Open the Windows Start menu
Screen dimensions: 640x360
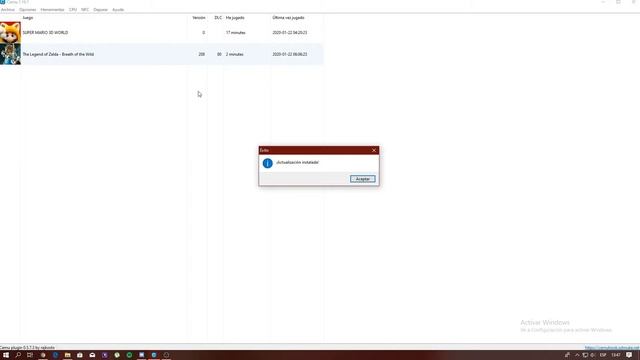click(6, 355)
